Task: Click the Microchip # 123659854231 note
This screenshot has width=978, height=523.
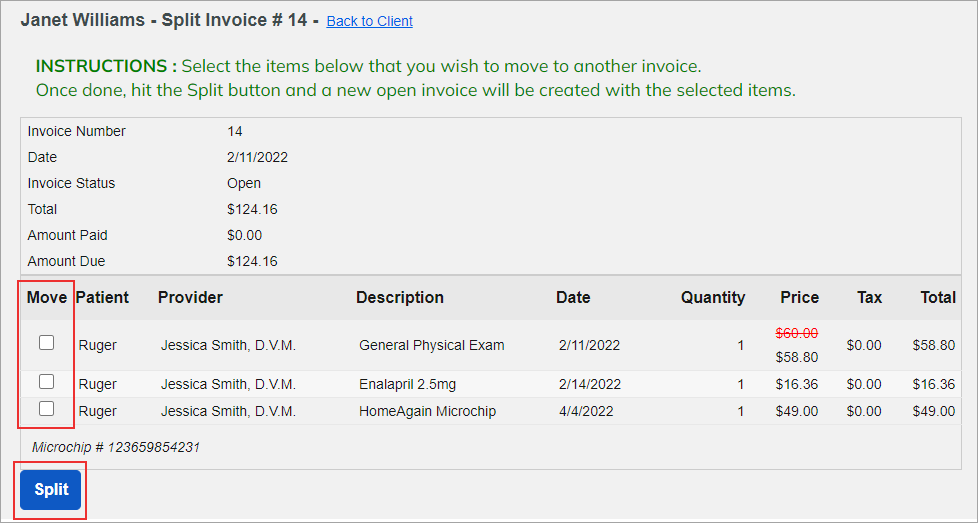Action: [116, 447]
